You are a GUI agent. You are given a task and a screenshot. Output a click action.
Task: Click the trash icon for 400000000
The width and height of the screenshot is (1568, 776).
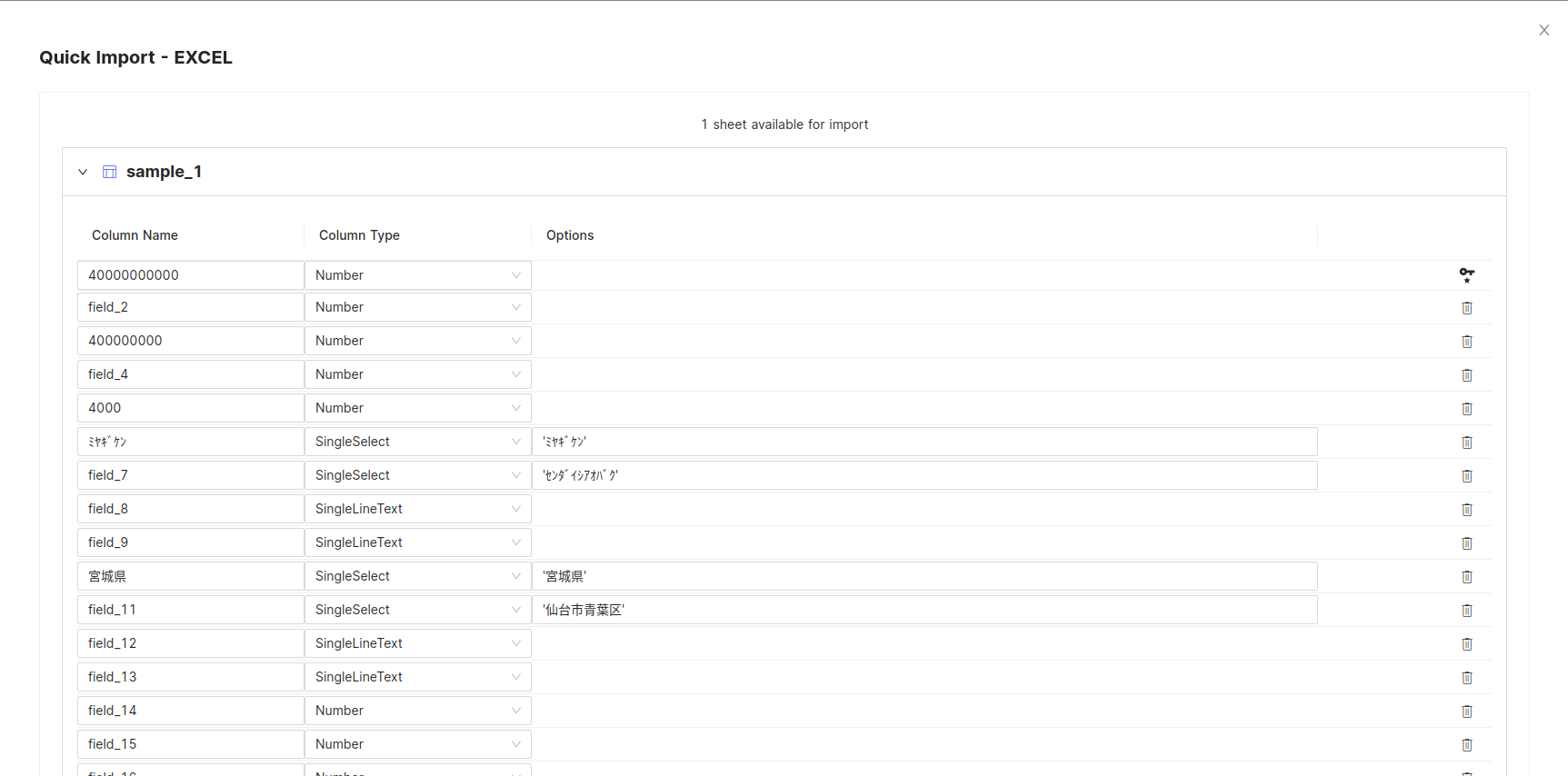pos(1466,342)
